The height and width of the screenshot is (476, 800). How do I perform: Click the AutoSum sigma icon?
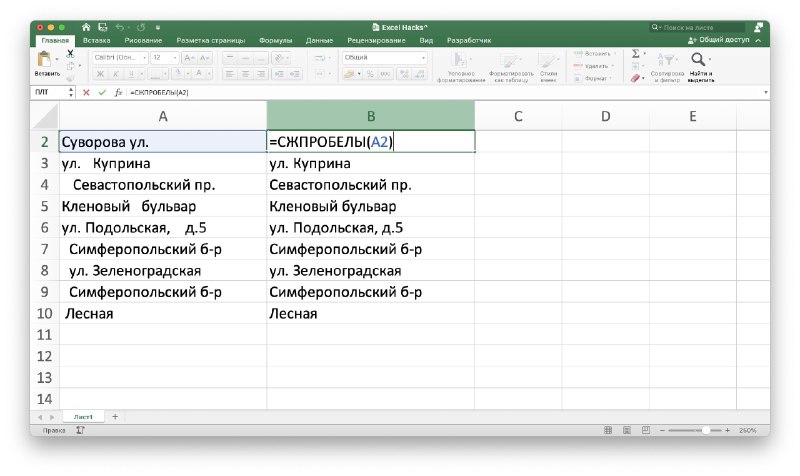[636, 54]
